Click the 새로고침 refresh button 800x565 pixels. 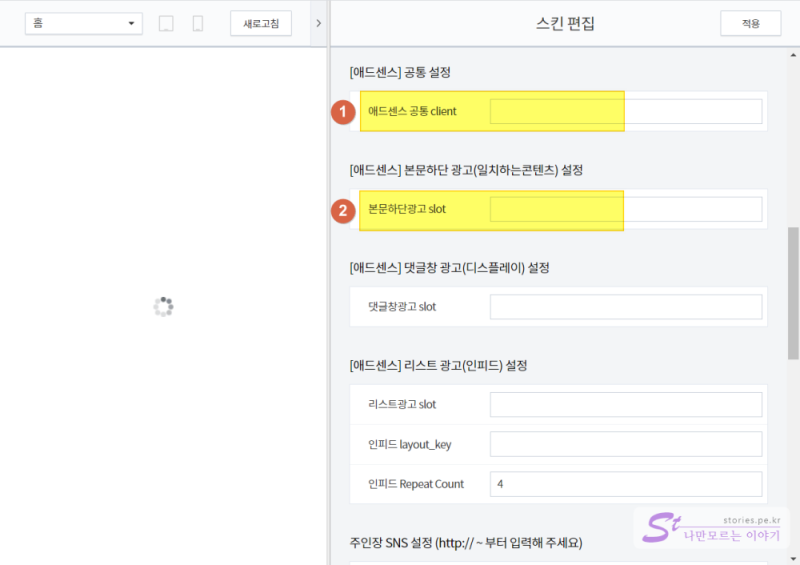coord(261,23)
